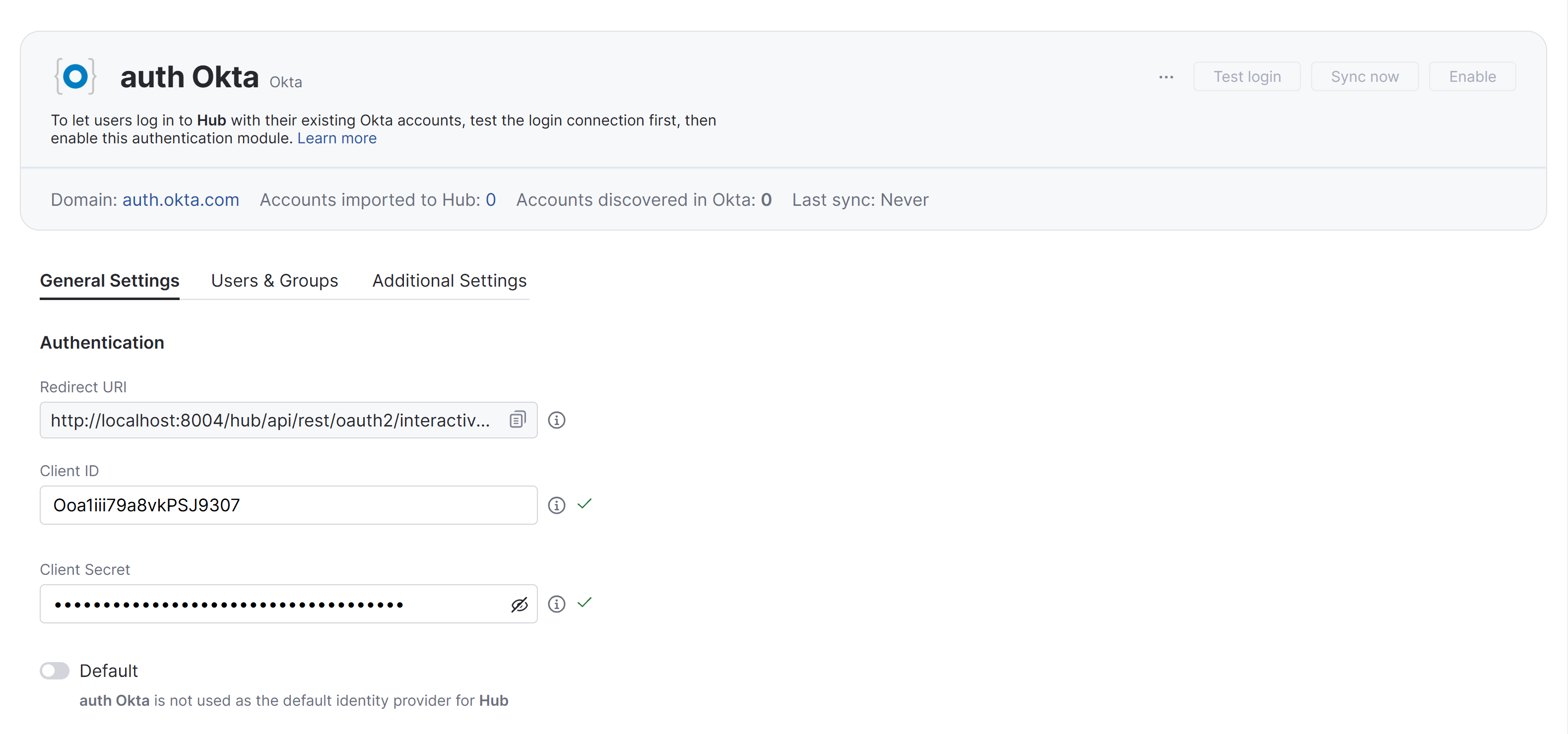Viewport: 1568px width, 734px height.
Task: Click the green checkmark beside Client ID
Action: (585, 504)
